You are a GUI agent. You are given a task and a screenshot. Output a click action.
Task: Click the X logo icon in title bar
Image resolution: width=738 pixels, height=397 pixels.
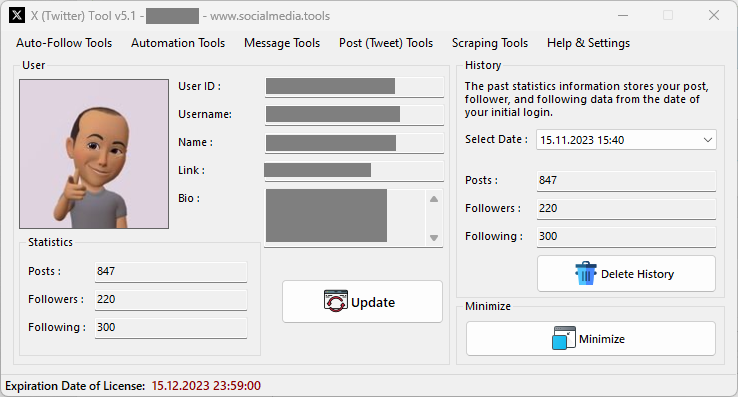pyautogui.click(x=17, y=16)
